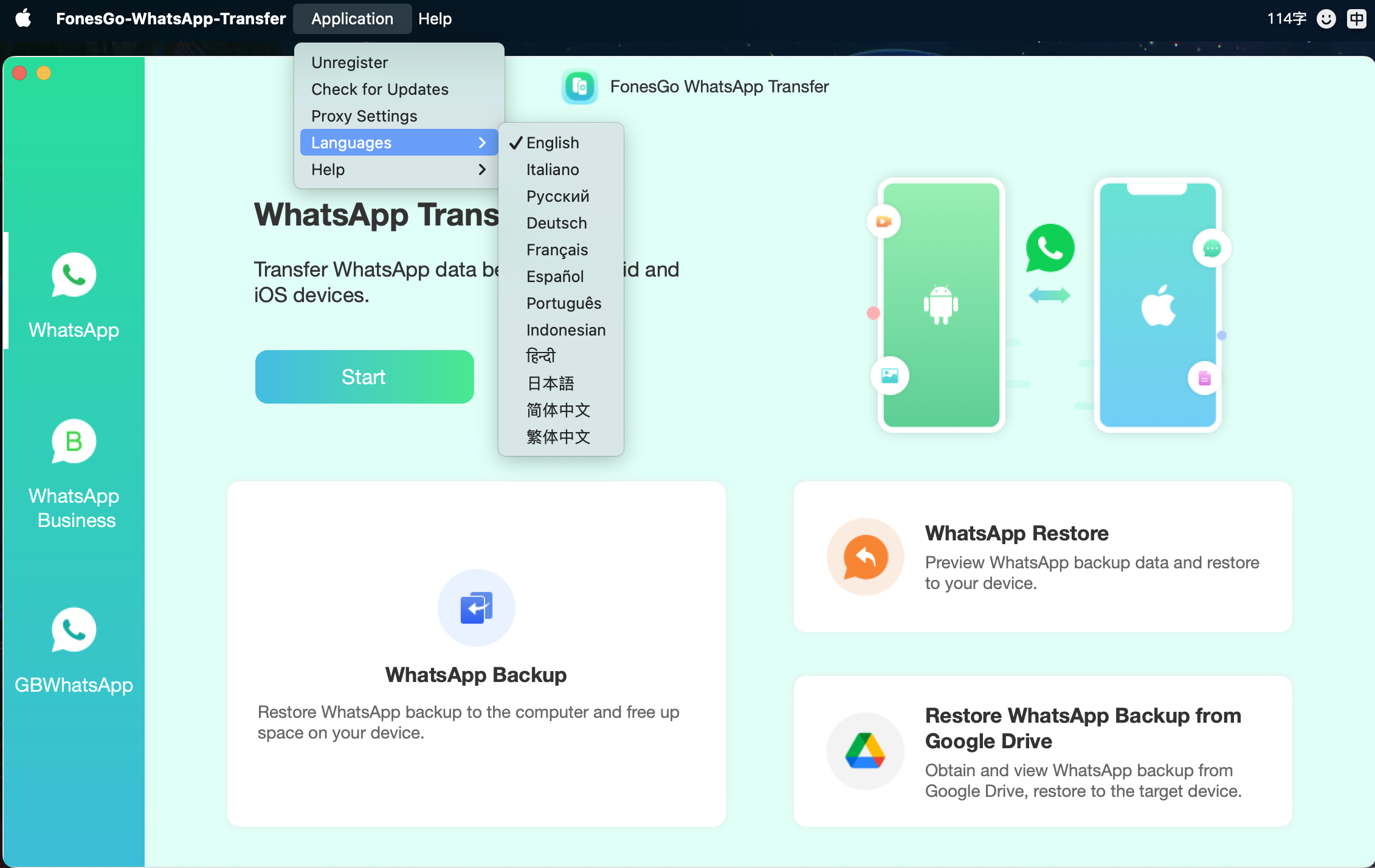Click the orange WhatsApp Restore icon
Screen dimensions: 1375x868
click(x=866, y=557)
